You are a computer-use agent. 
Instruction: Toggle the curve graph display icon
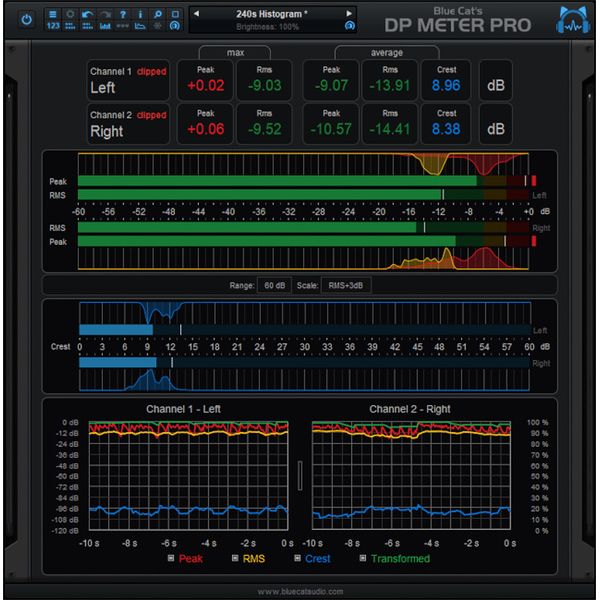[x=140, y=26]
